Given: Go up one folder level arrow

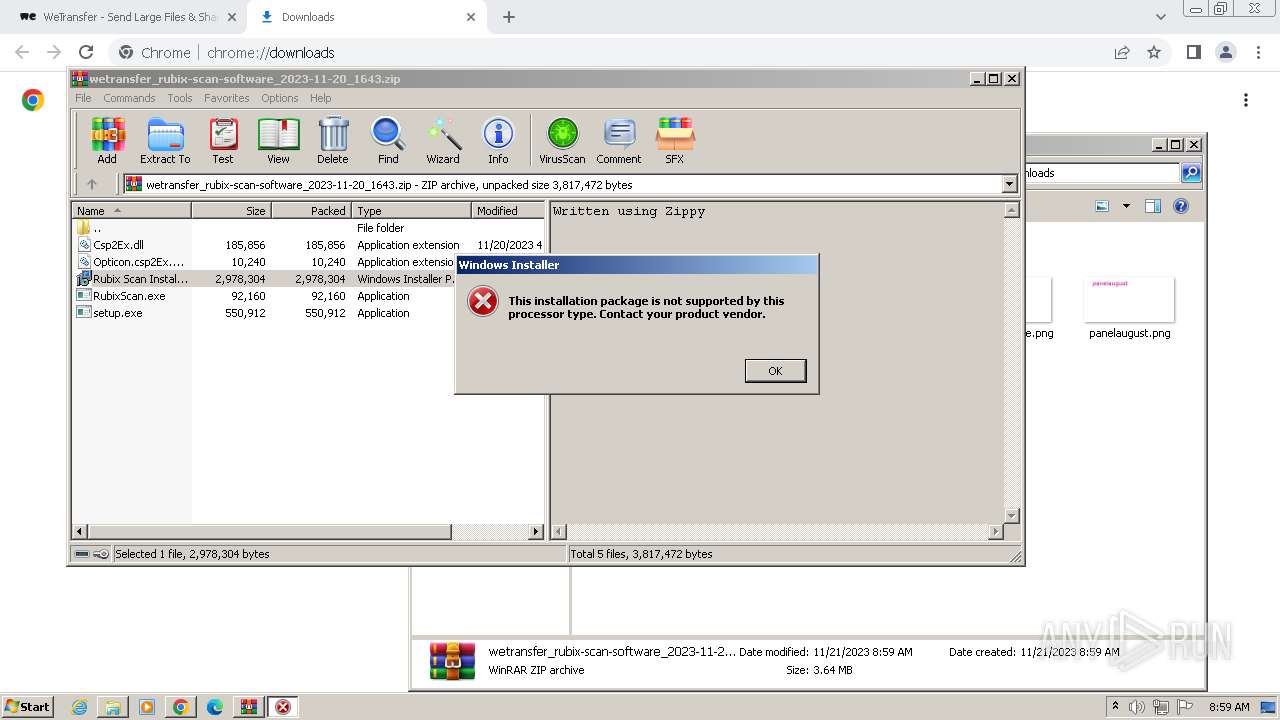Looking at the screenshot, I should tap(92, 184).
